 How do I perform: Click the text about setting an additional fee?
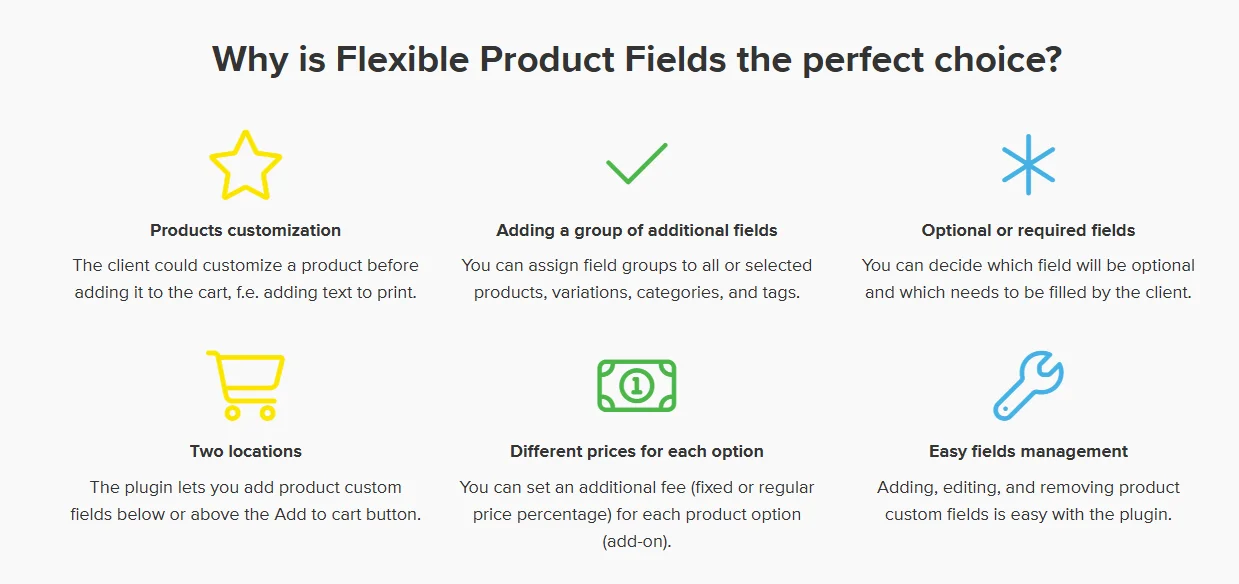636,501
